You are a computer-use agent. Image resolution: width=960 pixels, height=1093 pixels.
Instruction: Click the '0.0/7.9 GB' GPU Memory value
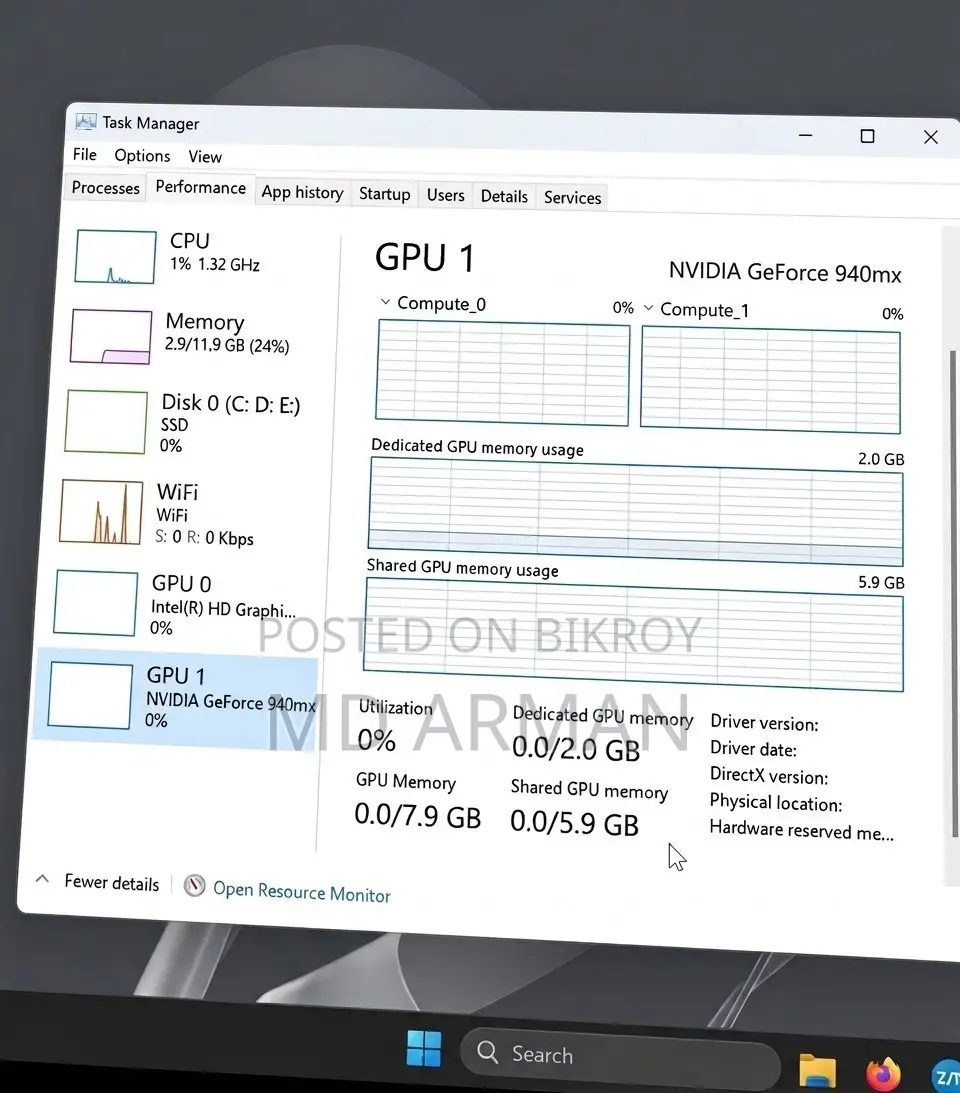pyautogui.click(x=418, y=816)
